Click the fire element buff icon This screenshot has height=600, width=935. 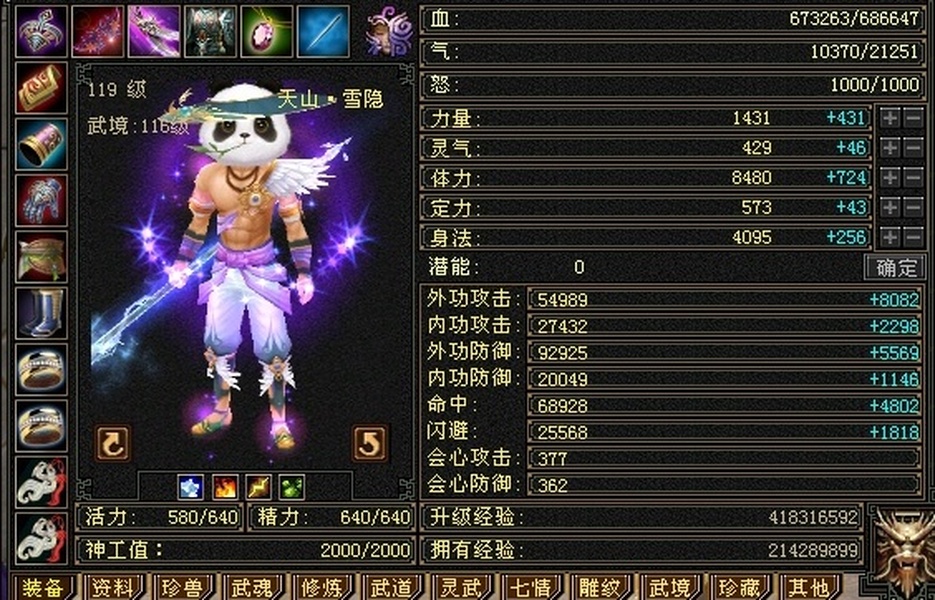[x=225, y=487]
